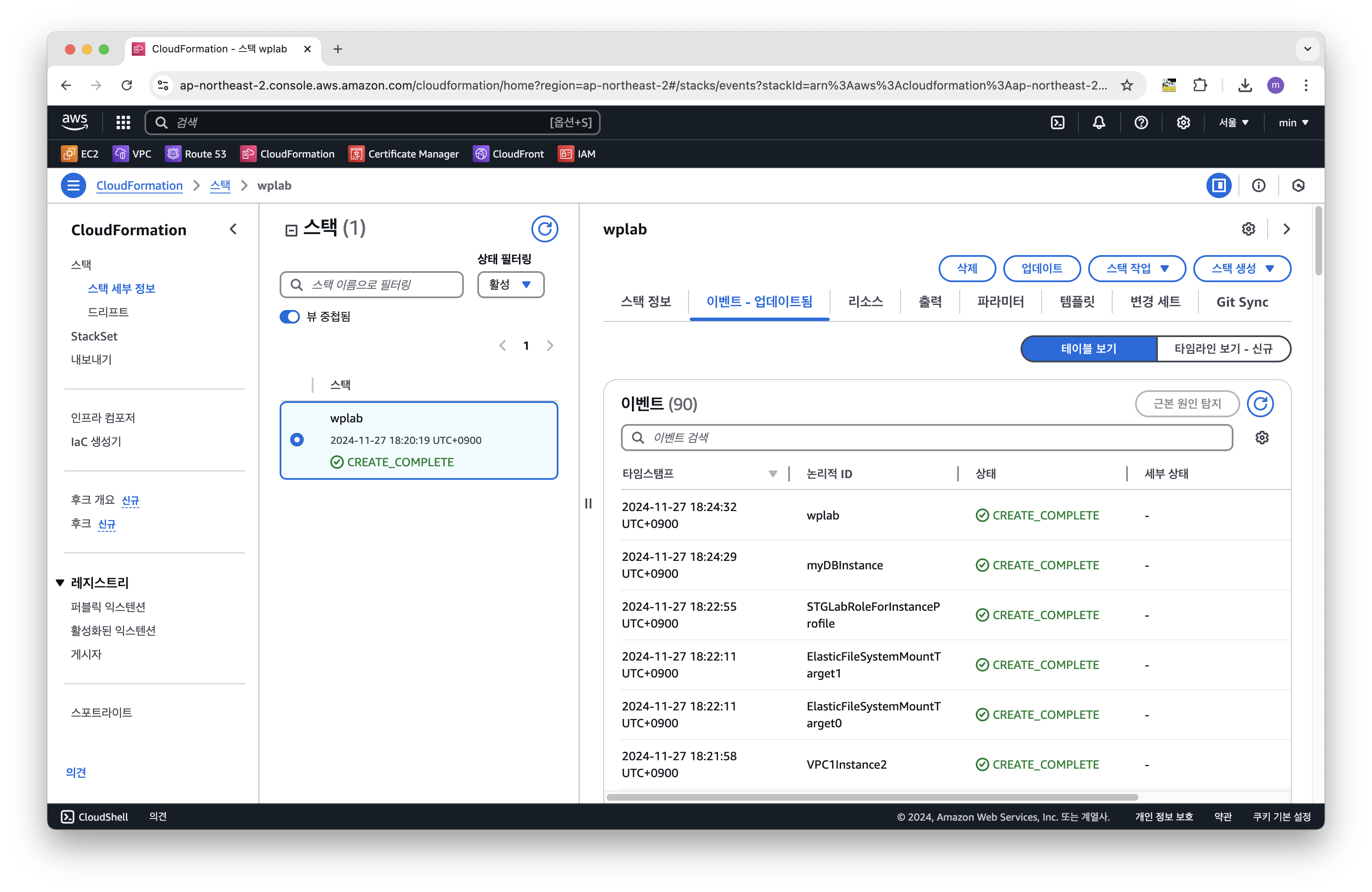
Task: Select the wplab stack radio button
Action: click(297, 440)
